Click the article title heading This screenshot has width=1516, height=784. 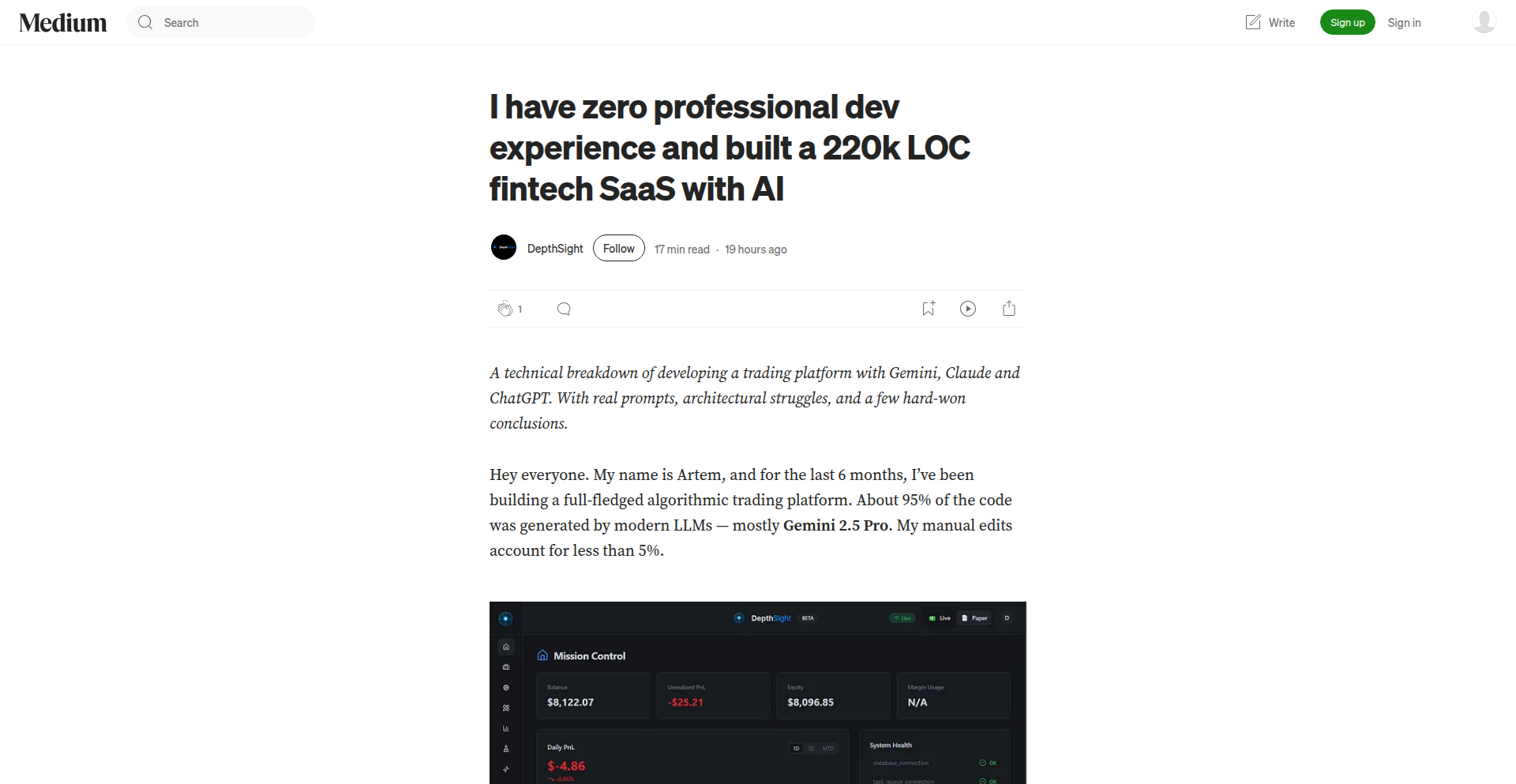click(730, 148)
